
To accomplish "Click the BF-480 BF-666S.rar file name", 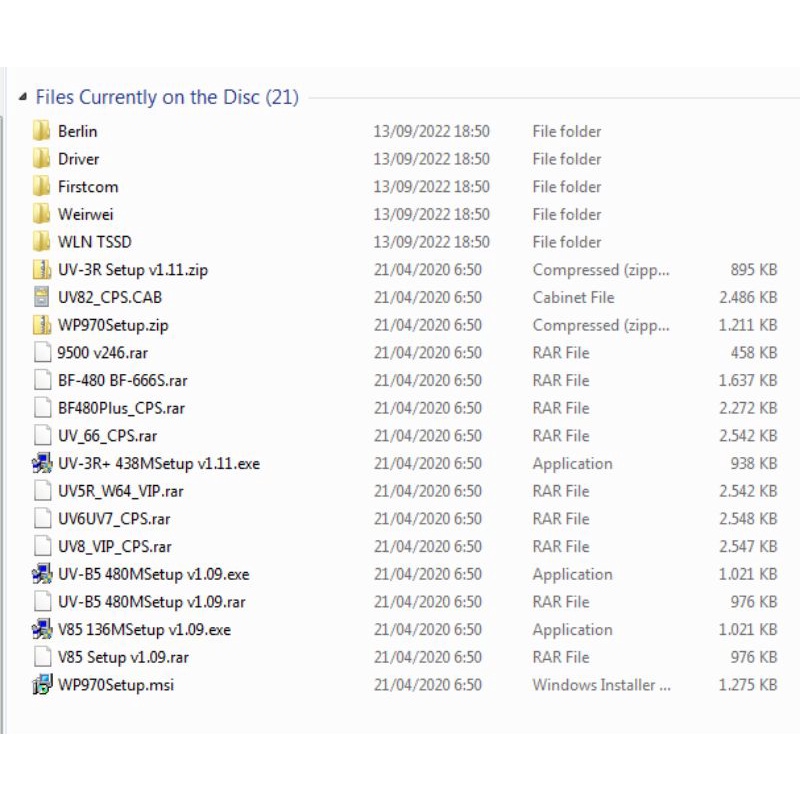I will [x=122, y=380].
